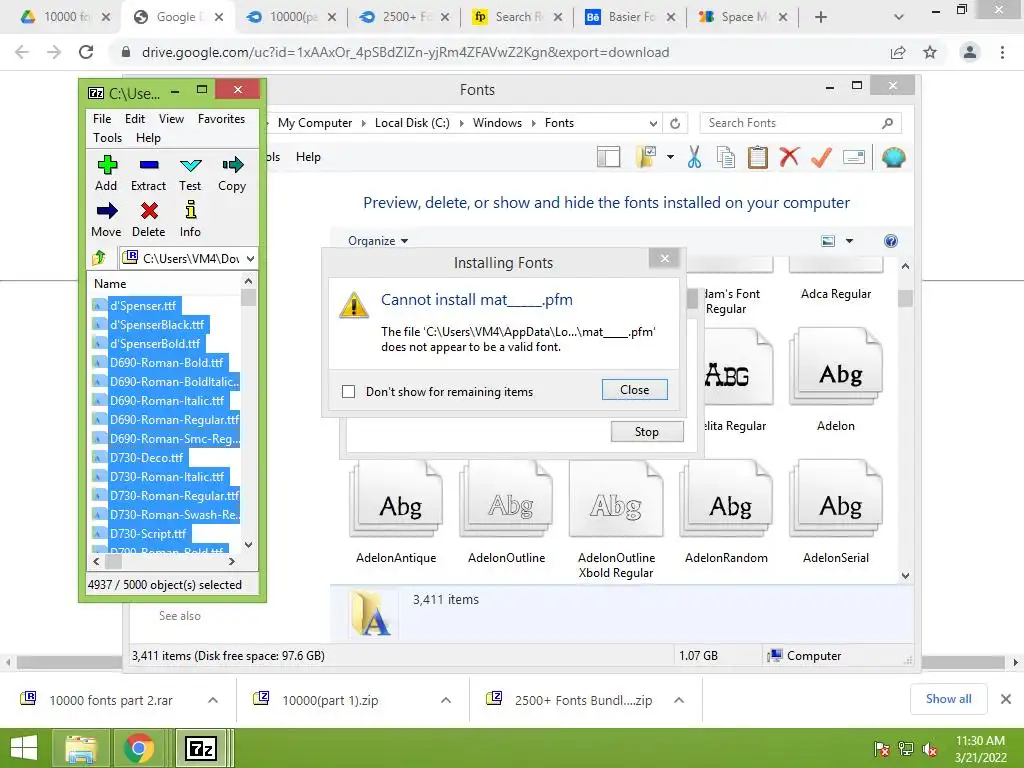
Task: Select D730-Script.ttf in 7-Zip list
Action: [148, 534]
